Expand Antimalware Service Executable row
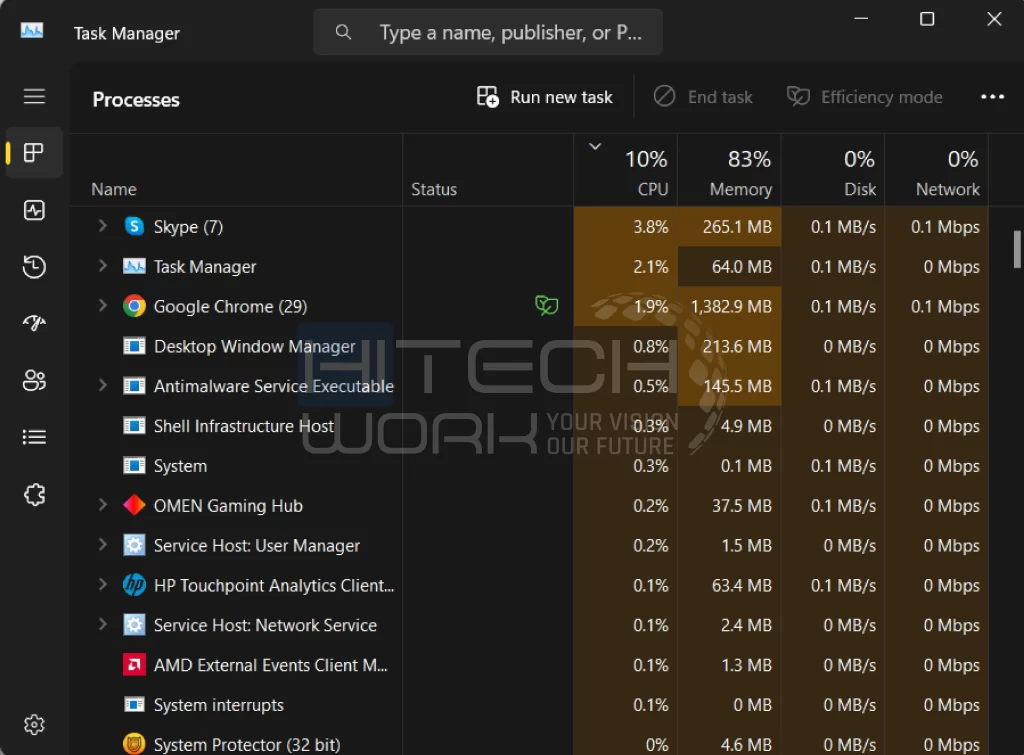The image size is (1024, 755). coord(103,385)
